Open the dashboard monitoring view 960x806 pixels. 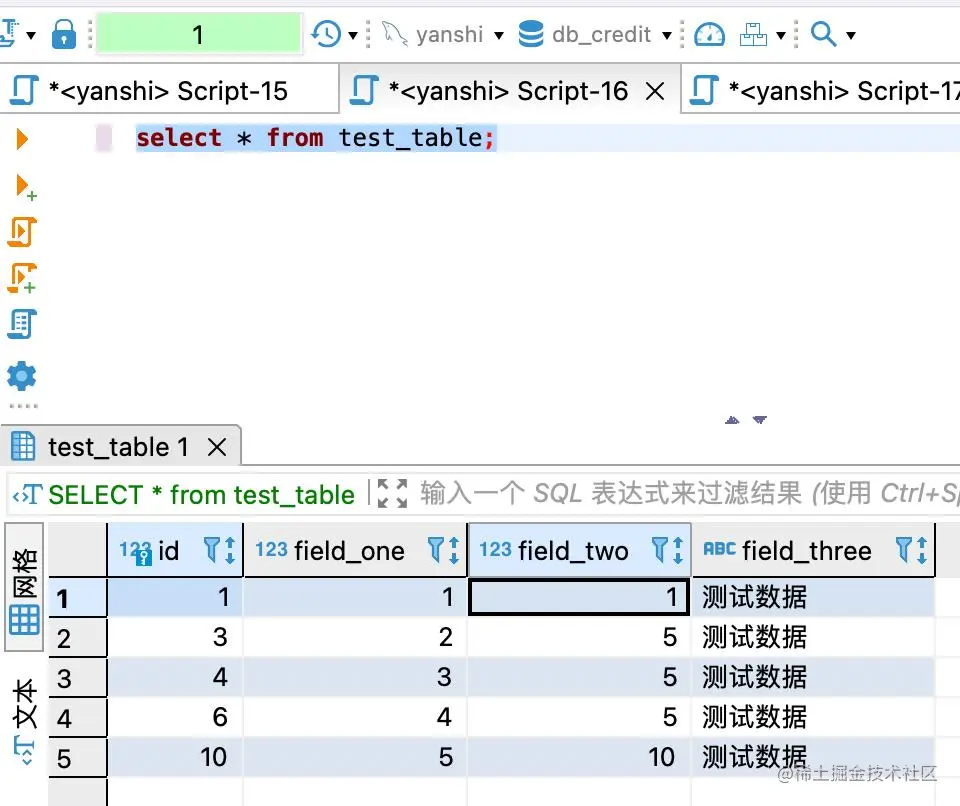(x=710, y=33)
